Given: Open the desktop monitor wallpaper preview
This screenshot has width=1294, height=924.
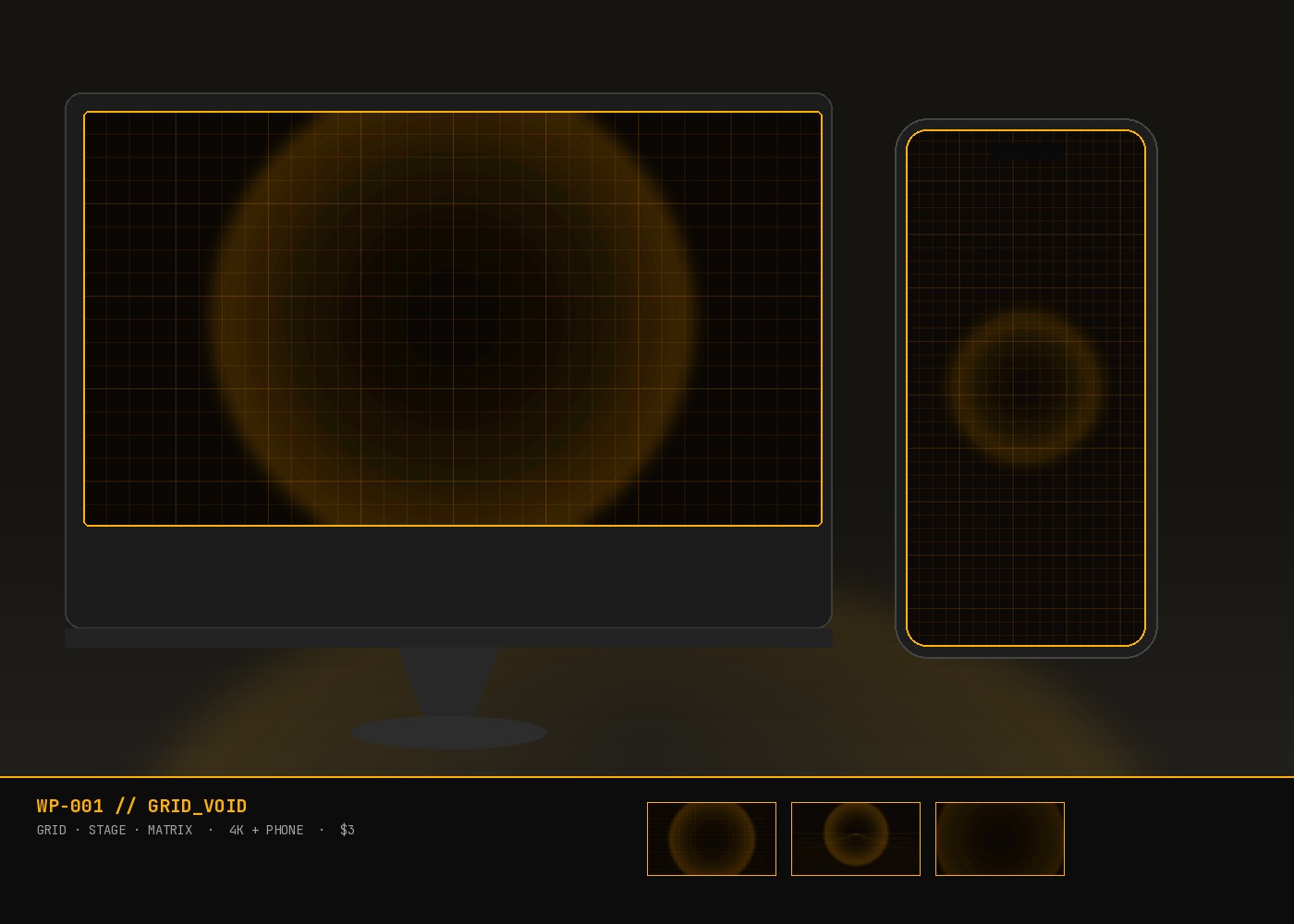Looking at the screenshot, I should point(453,319).
